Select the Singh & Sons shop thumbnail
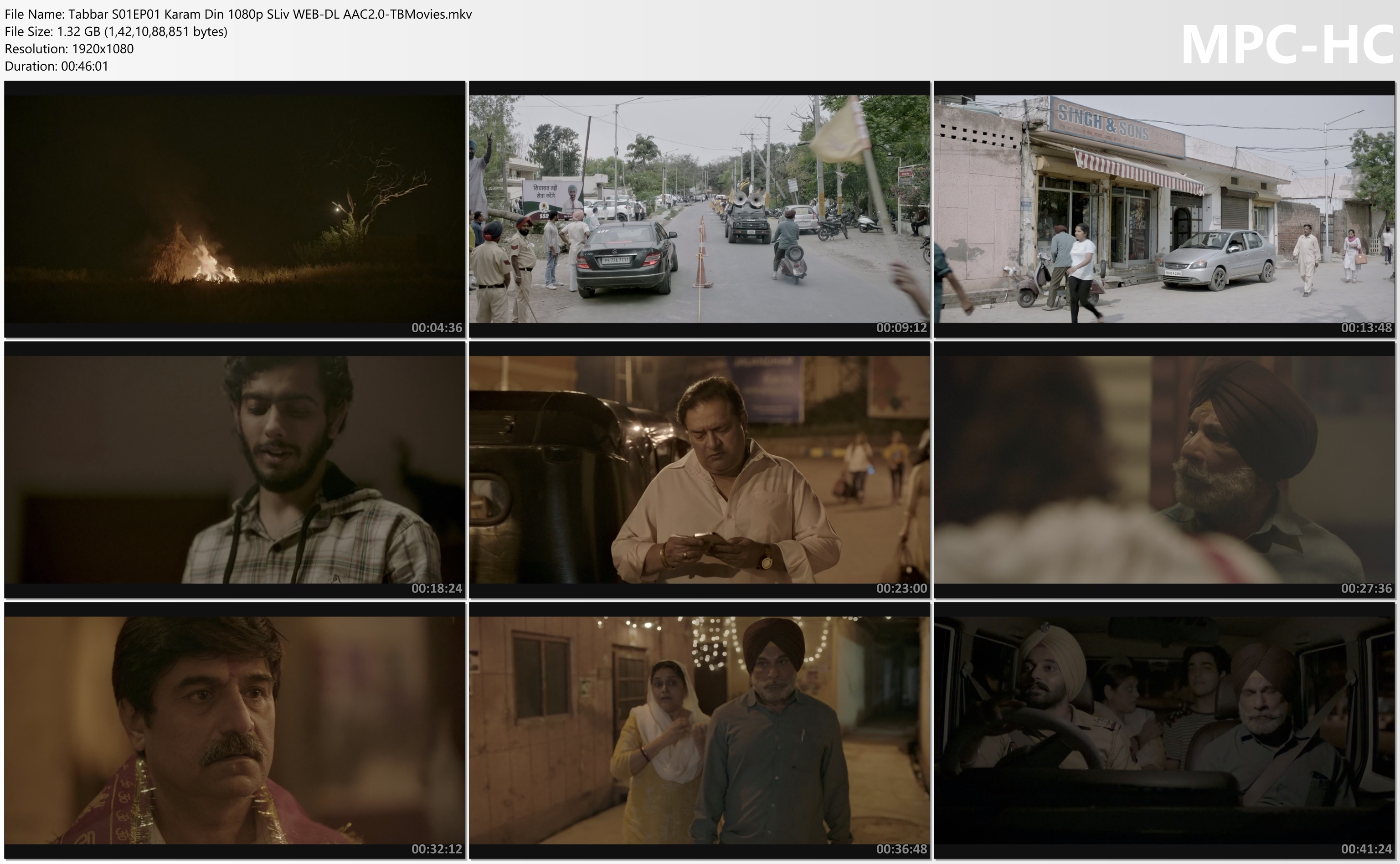Image resolution: width=1400 pixels, height=864 pixels. click(1164, 209)
